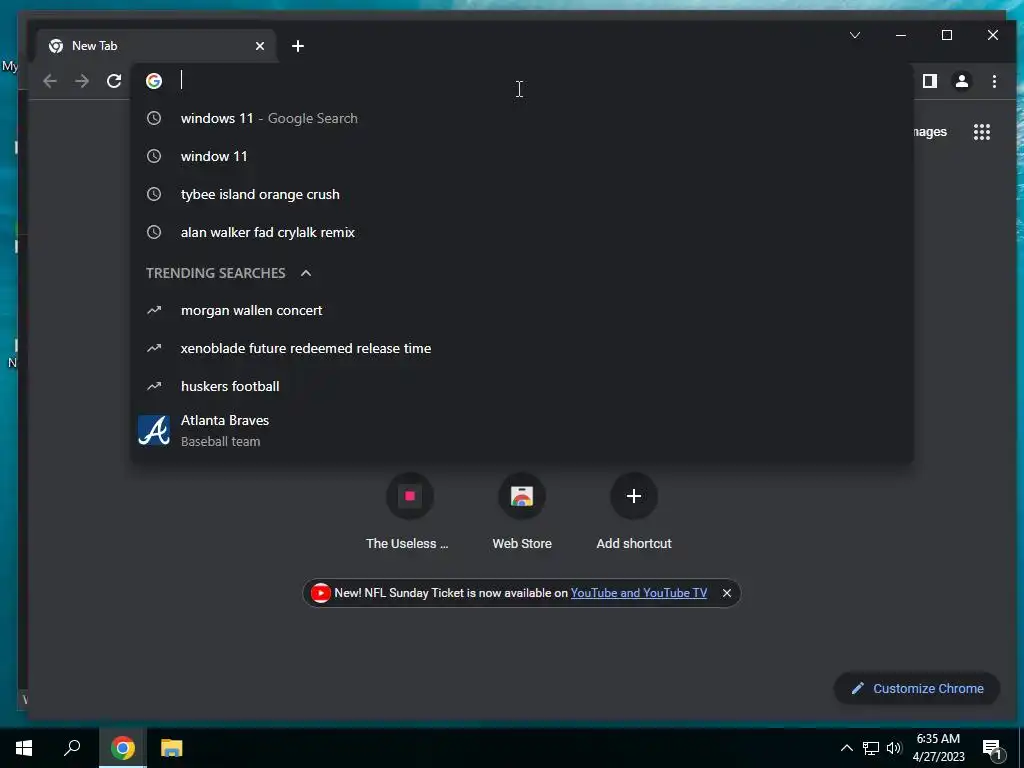The height and width of the screenshot is (768, 1024).
Task: Open the Windows Start menu
Action: click(24, 748)
